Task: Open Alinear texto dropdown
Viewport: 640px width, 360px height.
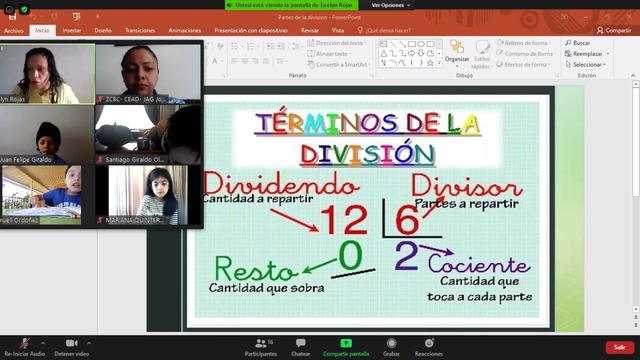Action: [329, 54]
